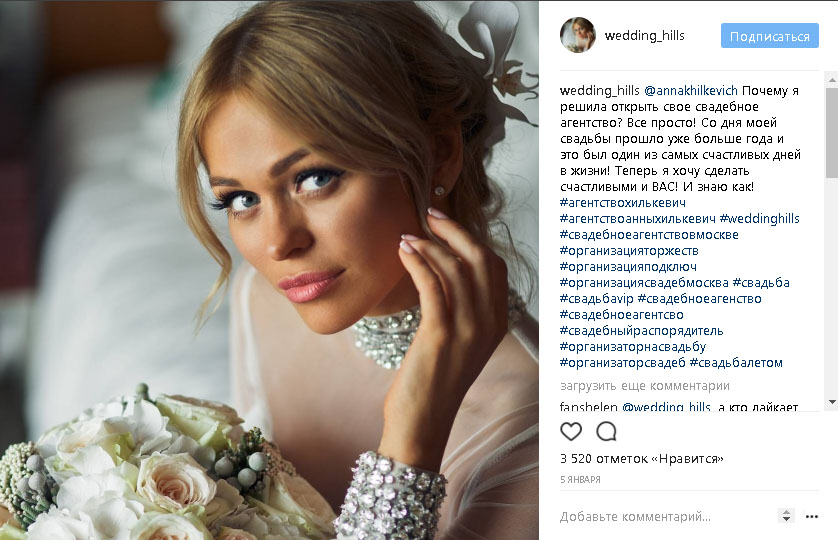Image resolution: width=838 pixels, height=540 pixels.
Task: Click the hashtag #агентствохилькевич
Action: point(623,203)
